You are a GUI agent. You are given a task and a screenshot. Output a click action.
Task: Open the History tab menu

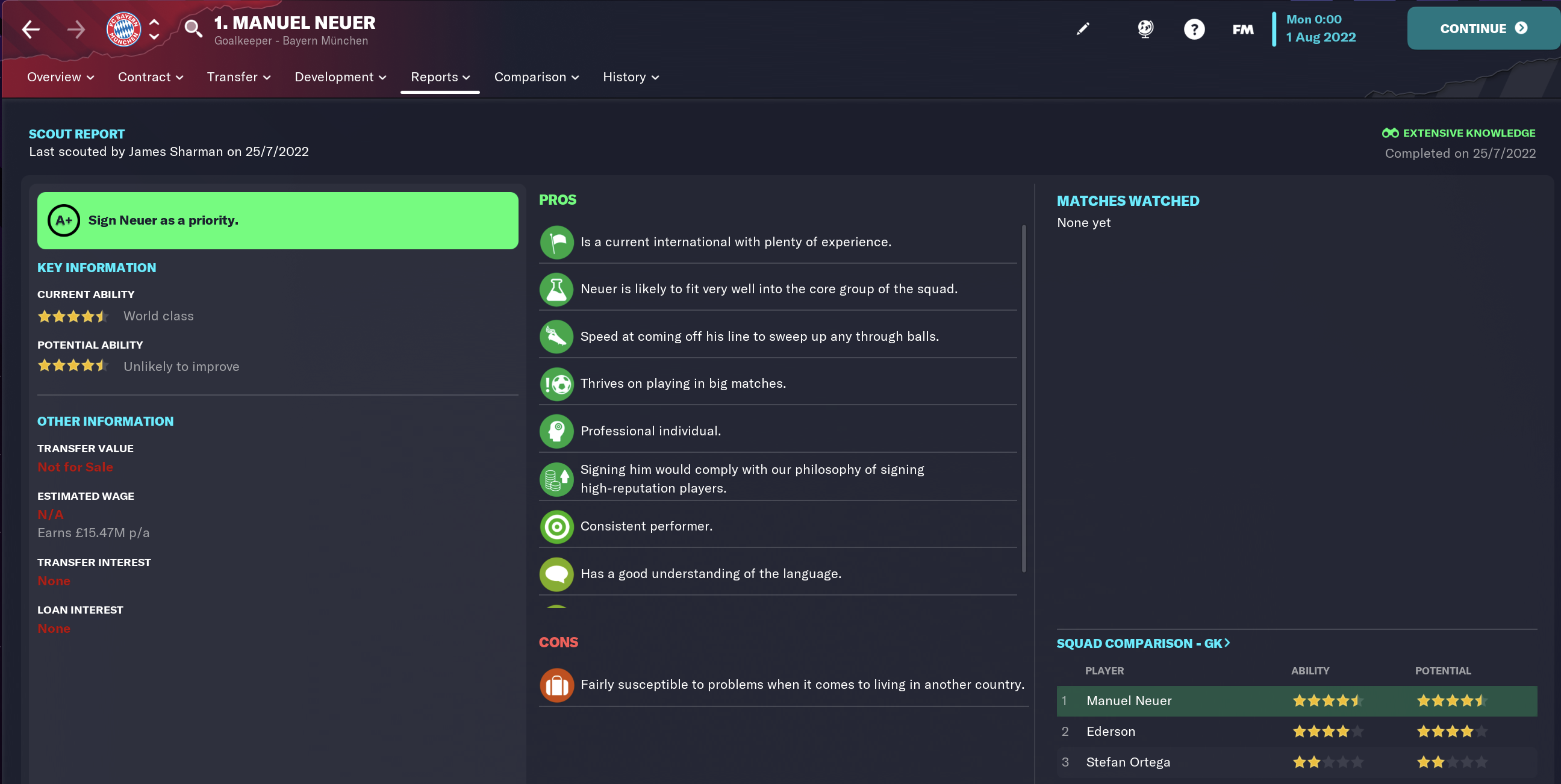click(x=631, y=77)
